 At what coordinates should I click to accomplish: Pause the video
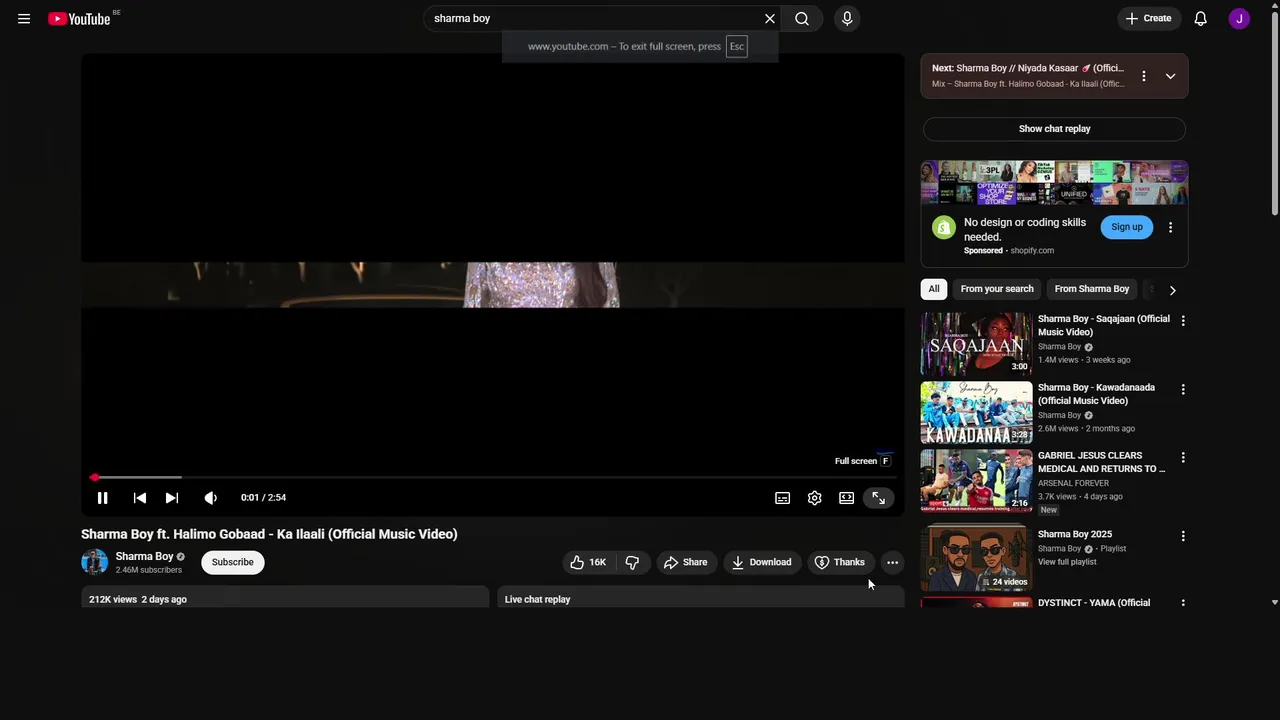(102, 498)
